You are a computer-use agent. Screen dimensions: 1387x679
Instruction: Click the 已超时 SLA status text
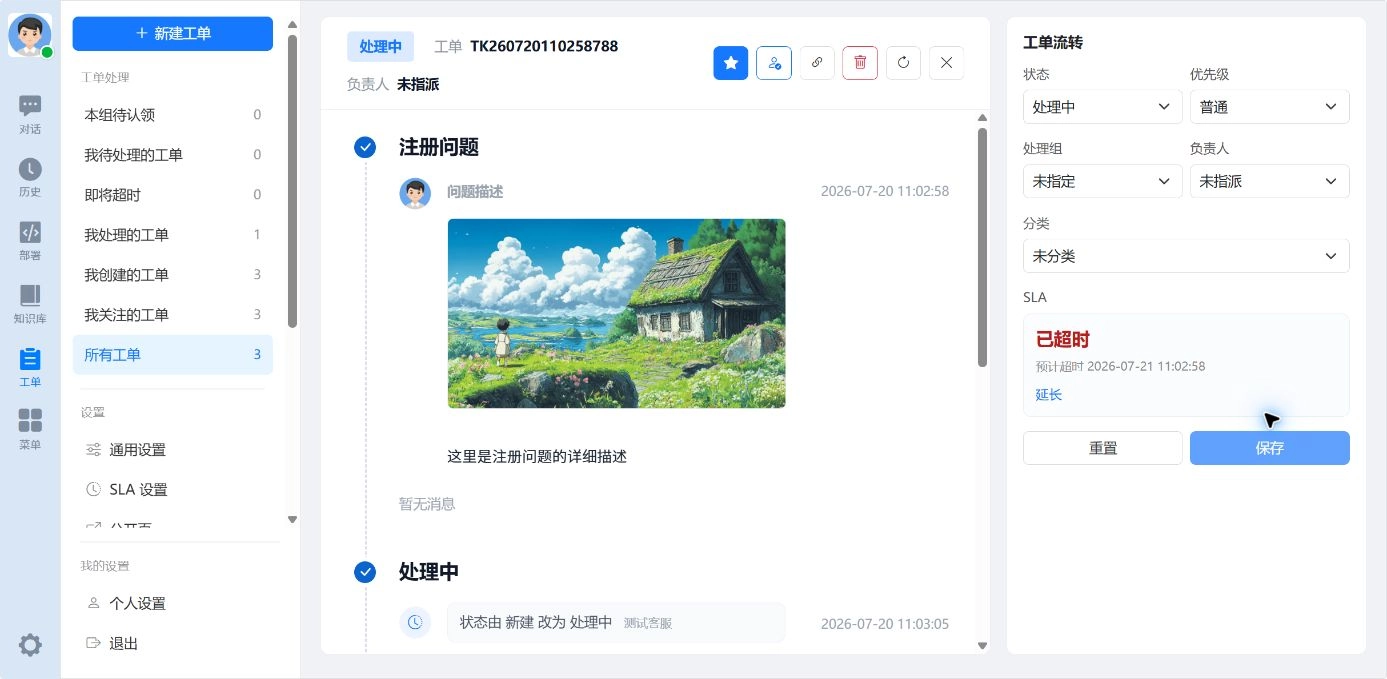pyautogui.click(x=1062, y=340)
